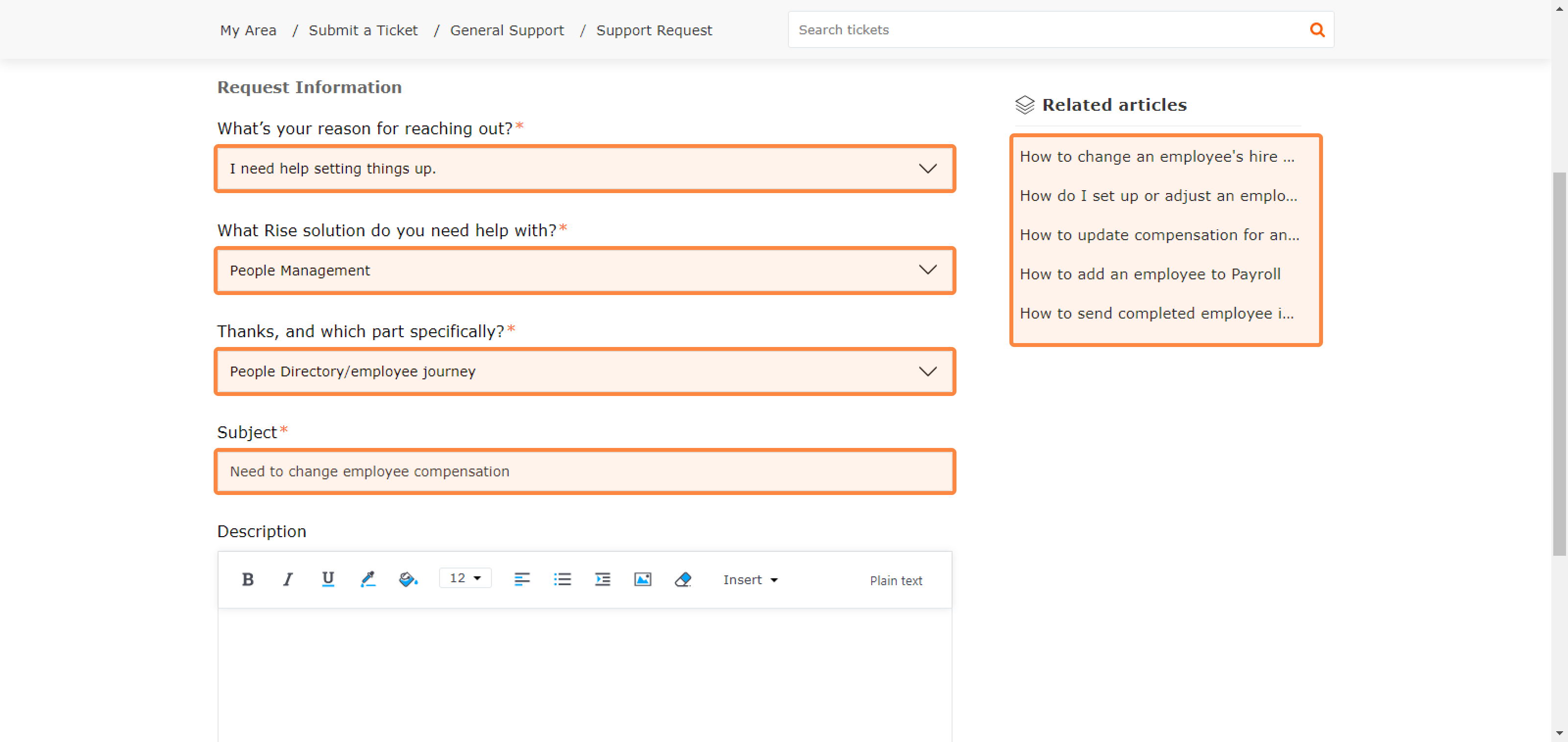This screenshot has height=742, width=1568.
Task: Open the Insert dropdown menu
Action: click(x=750, y=580)
